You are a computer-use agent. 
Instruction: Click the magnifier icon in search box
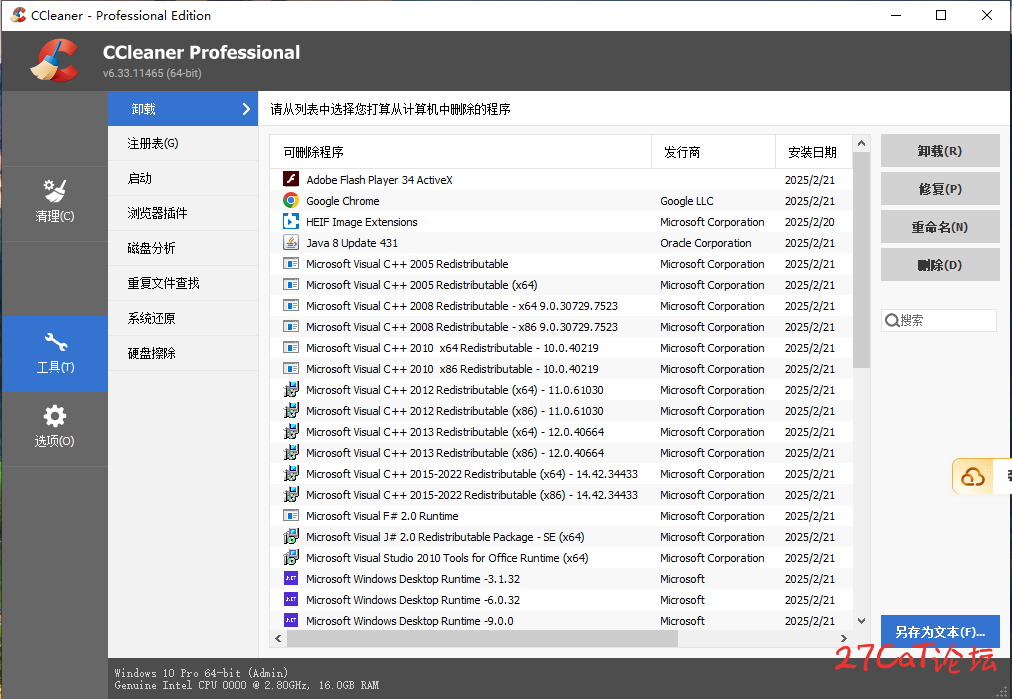[x=892, y=320]
